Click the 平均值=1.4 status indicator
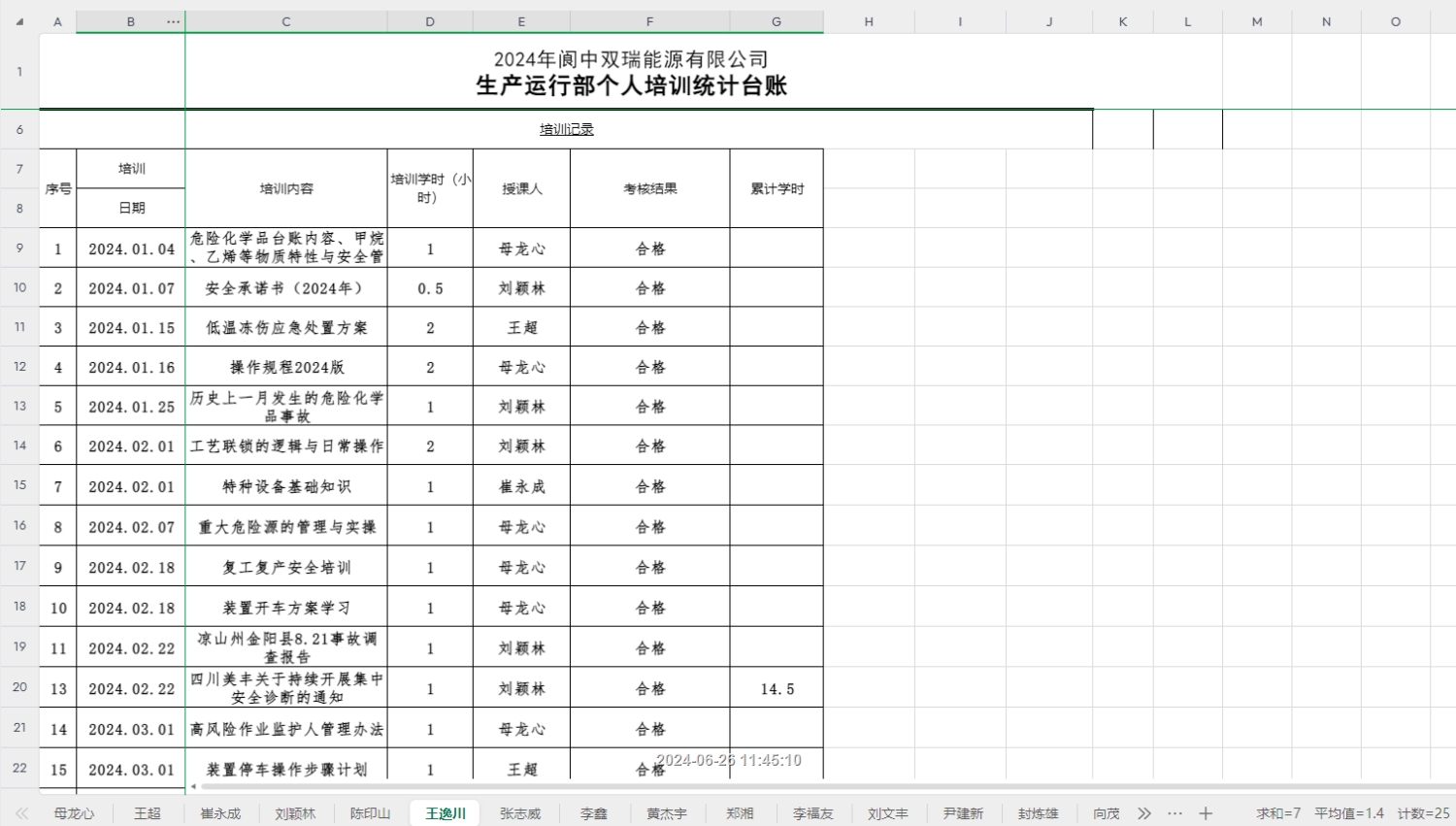Image resolution: width=1456 pixels, height=826 pixels. point(1348,813)
